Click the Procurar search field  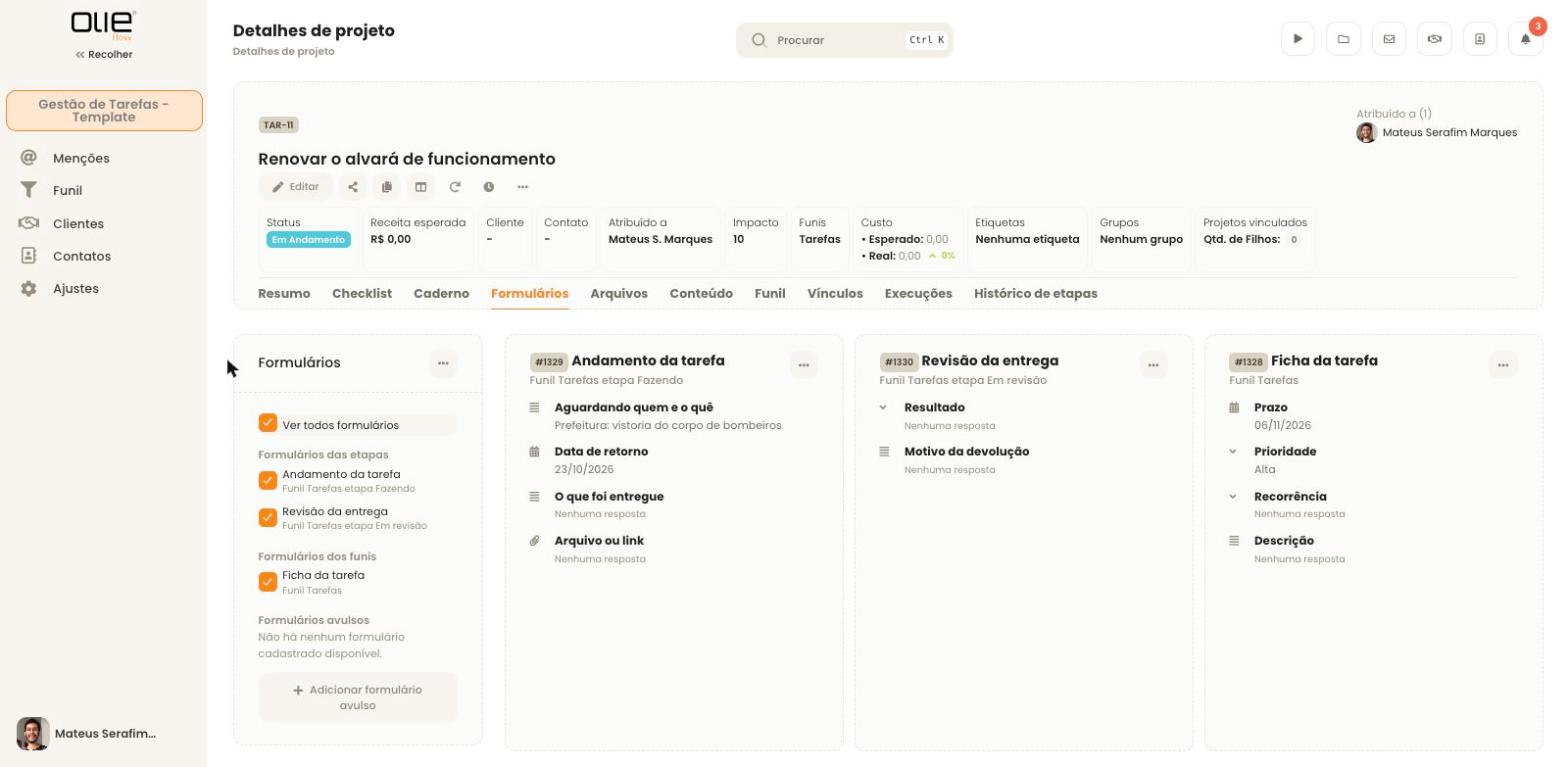coord(844,40)
